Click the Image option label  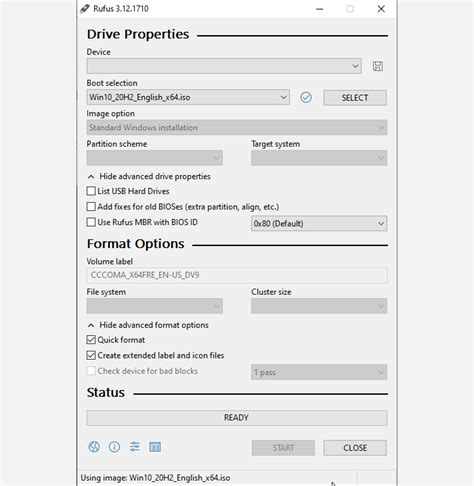click(x=111, y=114)
